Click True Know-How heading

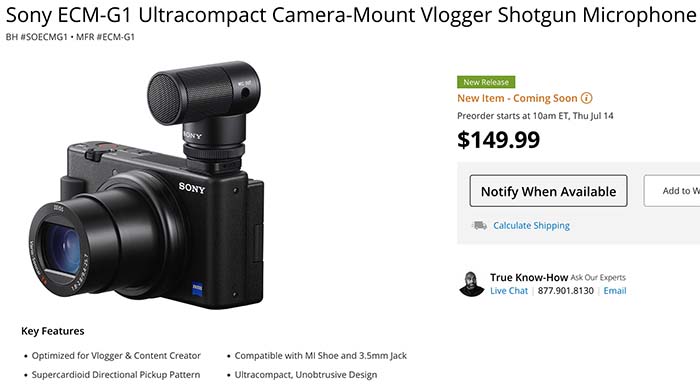point(529,277)
